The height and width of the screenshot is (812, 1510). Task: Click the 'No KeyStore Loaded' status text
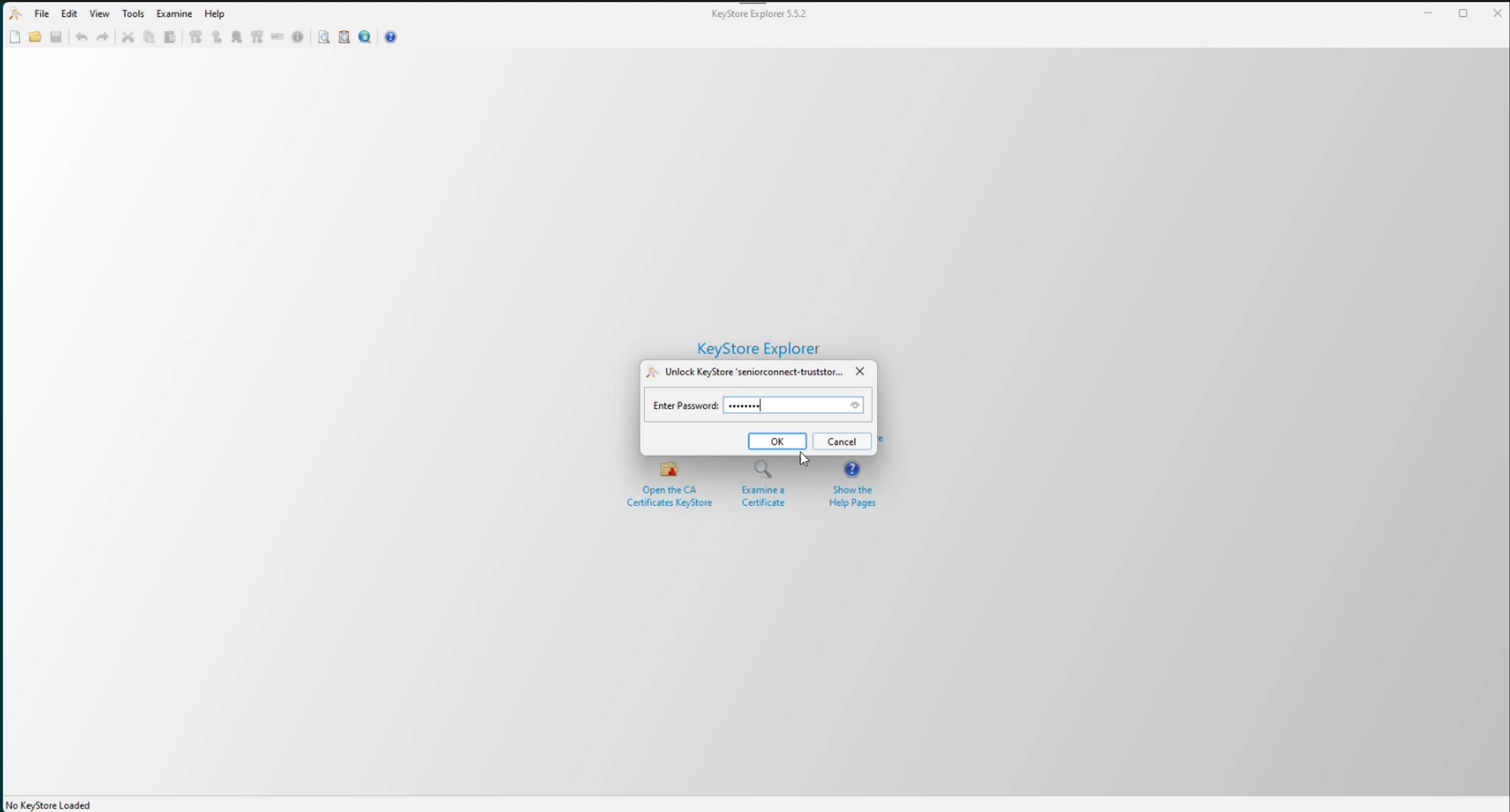(48, 805)
